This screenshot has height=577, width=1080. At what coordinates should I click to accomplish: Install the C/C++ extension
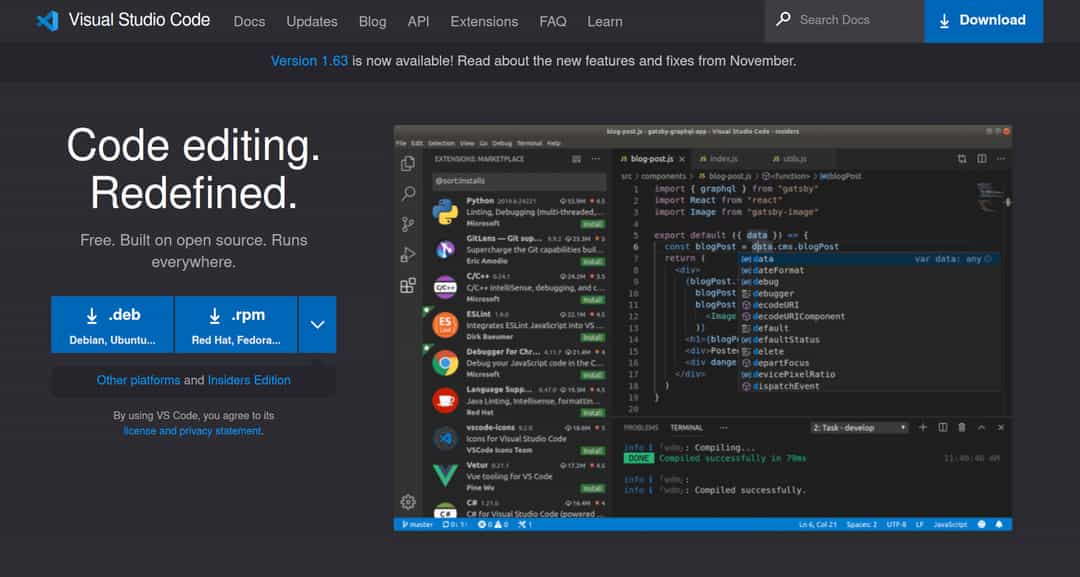tap(592, 300)
